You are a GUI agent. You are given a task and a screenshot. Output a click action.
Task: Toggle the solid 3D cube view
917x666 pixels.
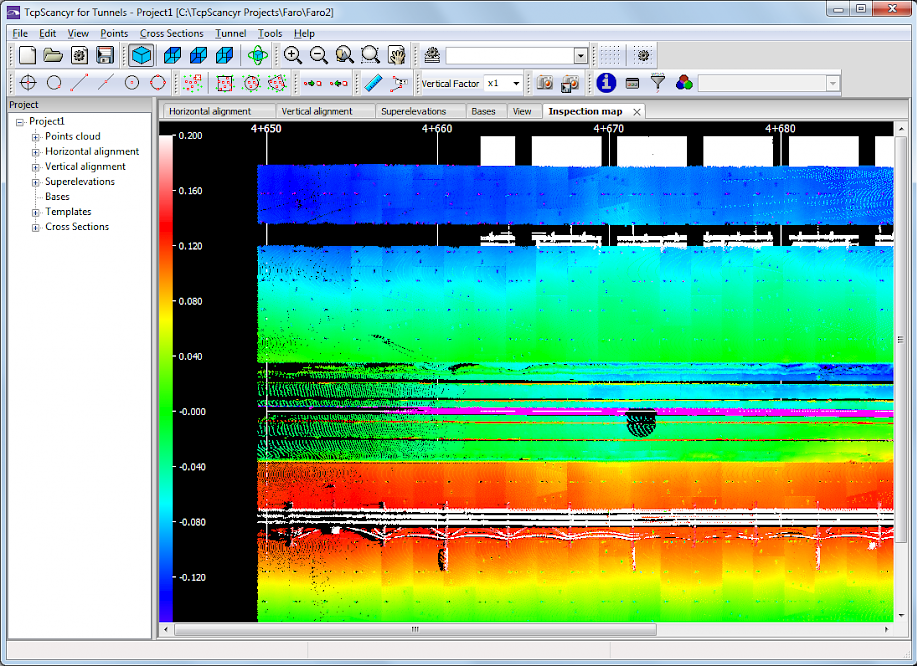coord(142,55)
